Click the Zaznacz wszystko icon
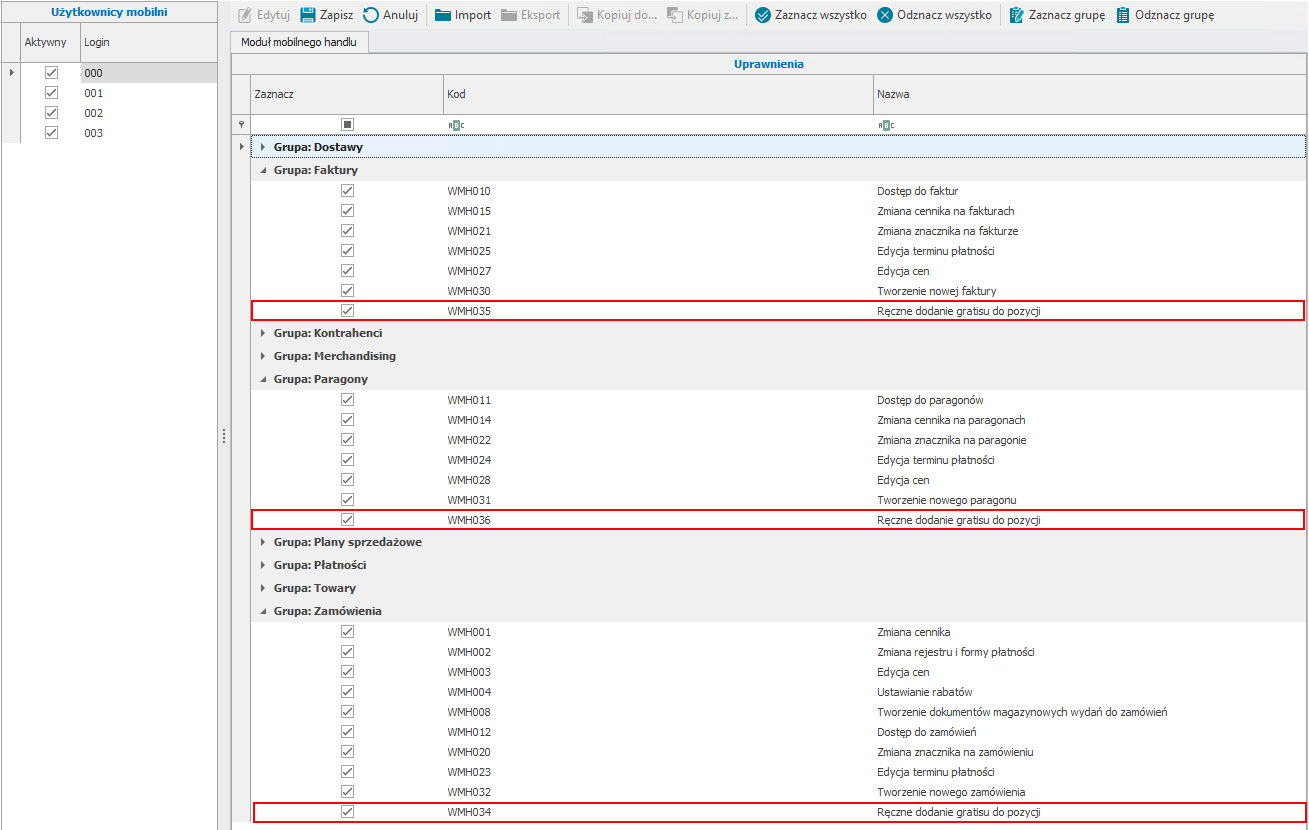1309x830 pixels. coord(763,15)
